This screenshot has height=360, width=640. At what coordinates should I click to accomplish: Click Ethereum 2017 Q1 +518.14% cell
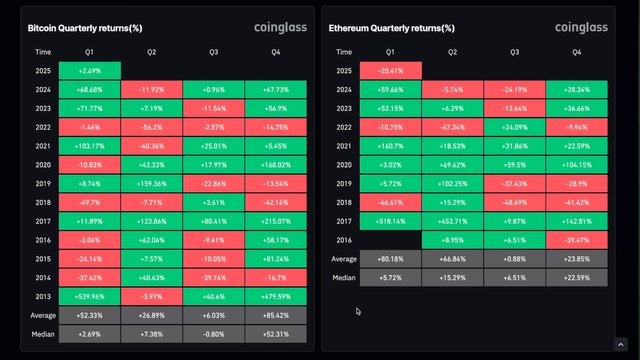click(391, 221)
